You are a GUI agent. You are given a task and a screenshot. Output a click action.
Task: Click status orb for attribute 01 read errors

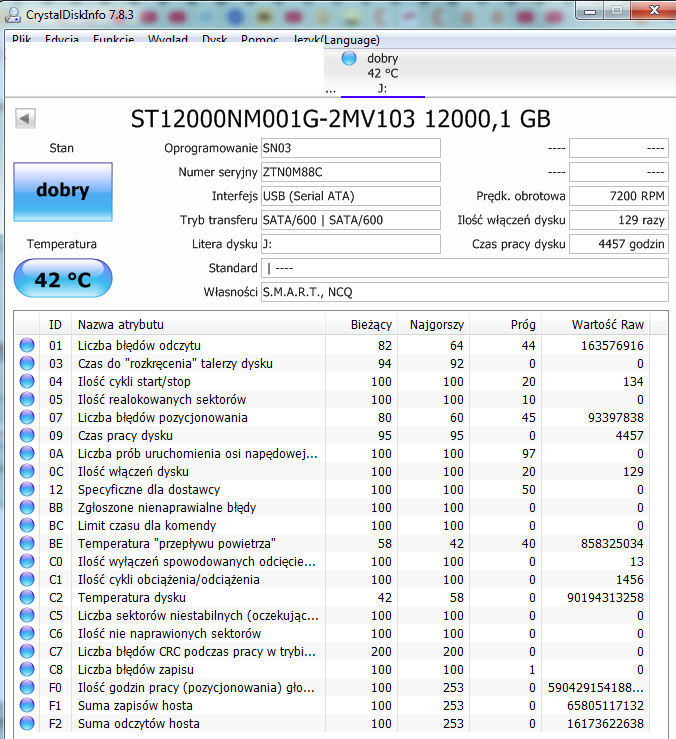(x=27, y=345)
